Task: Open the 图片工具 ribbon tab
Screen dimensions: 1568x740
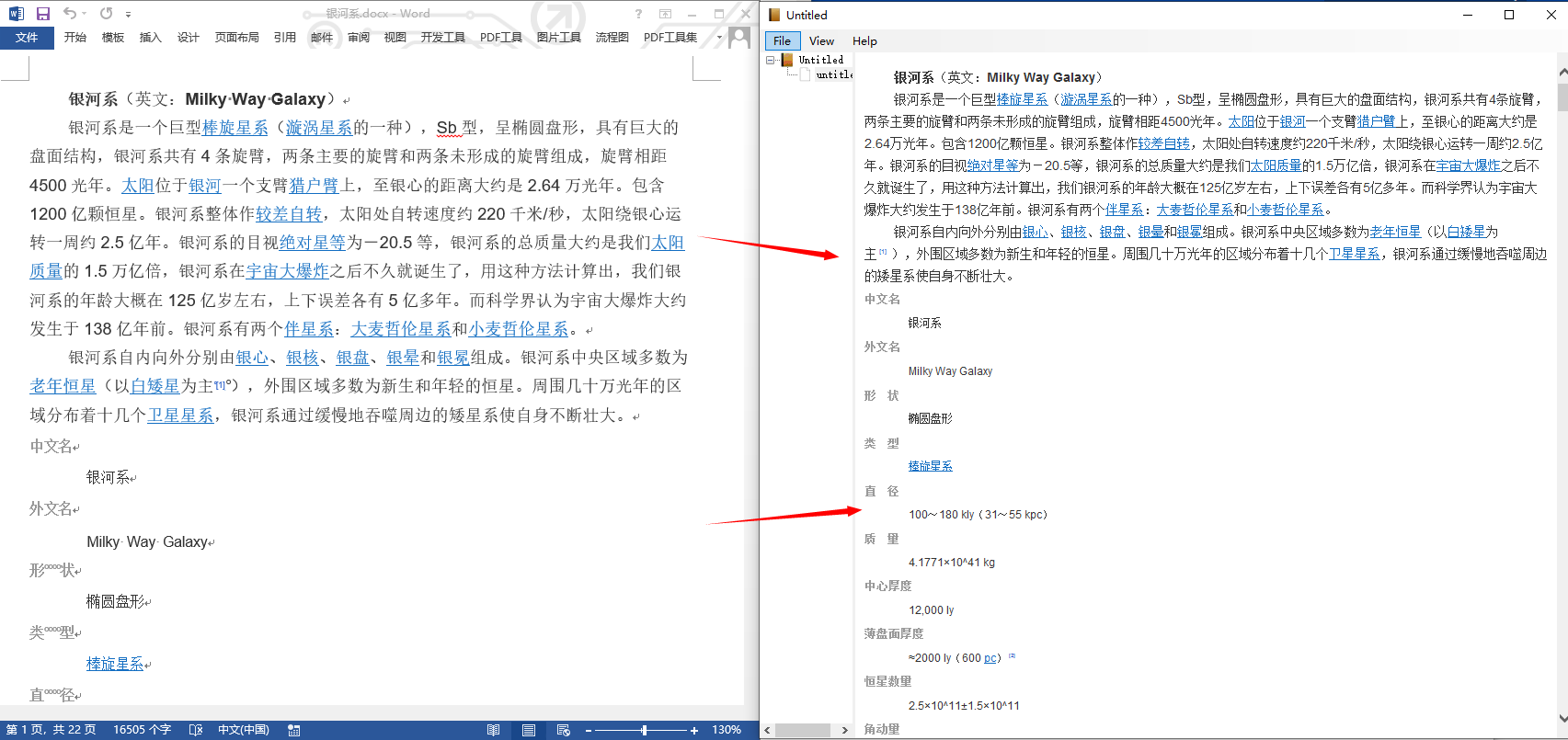Action: 558,38
